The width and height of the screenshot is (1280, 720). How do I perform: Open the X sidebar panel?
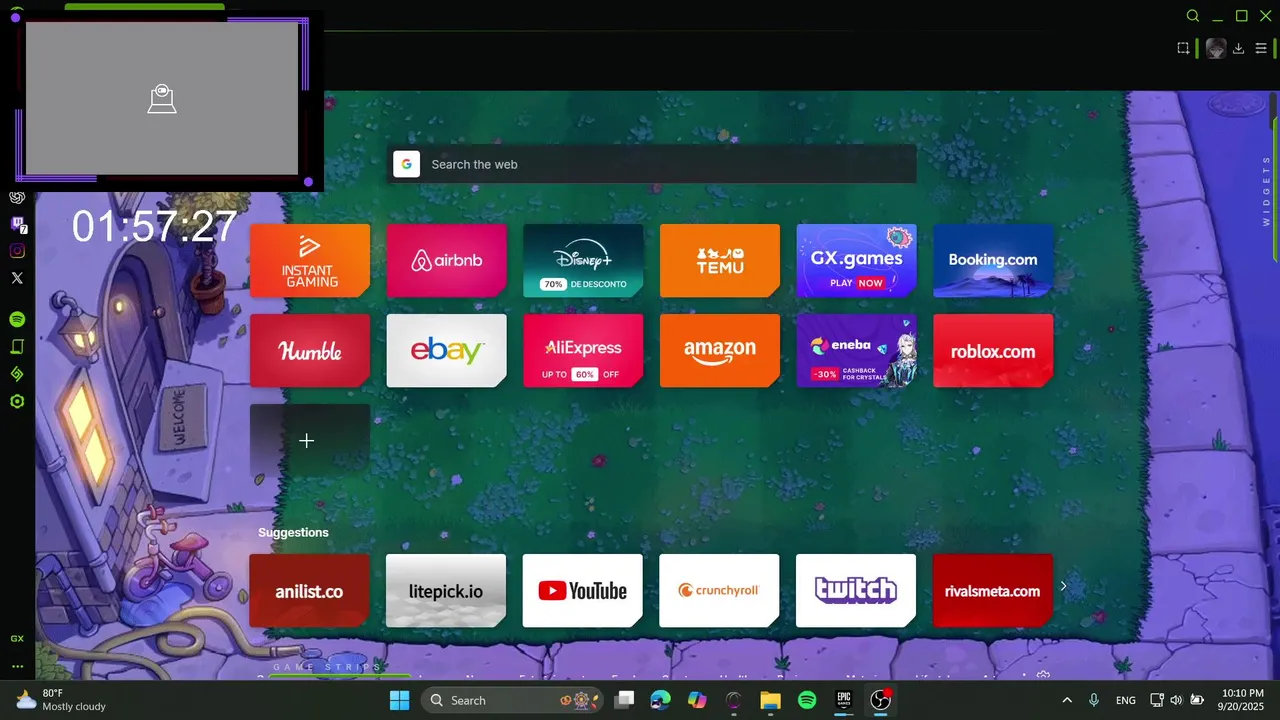pyautogui.click(x=17, y=278)
